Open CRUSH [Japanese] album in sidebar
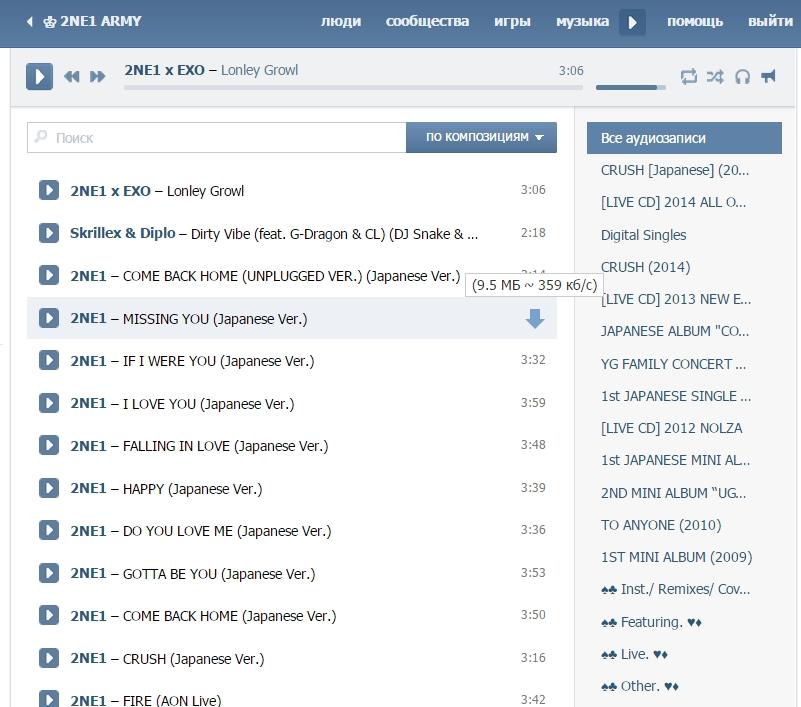Viewport: 801px width, 707px height. tap(675, 170)
